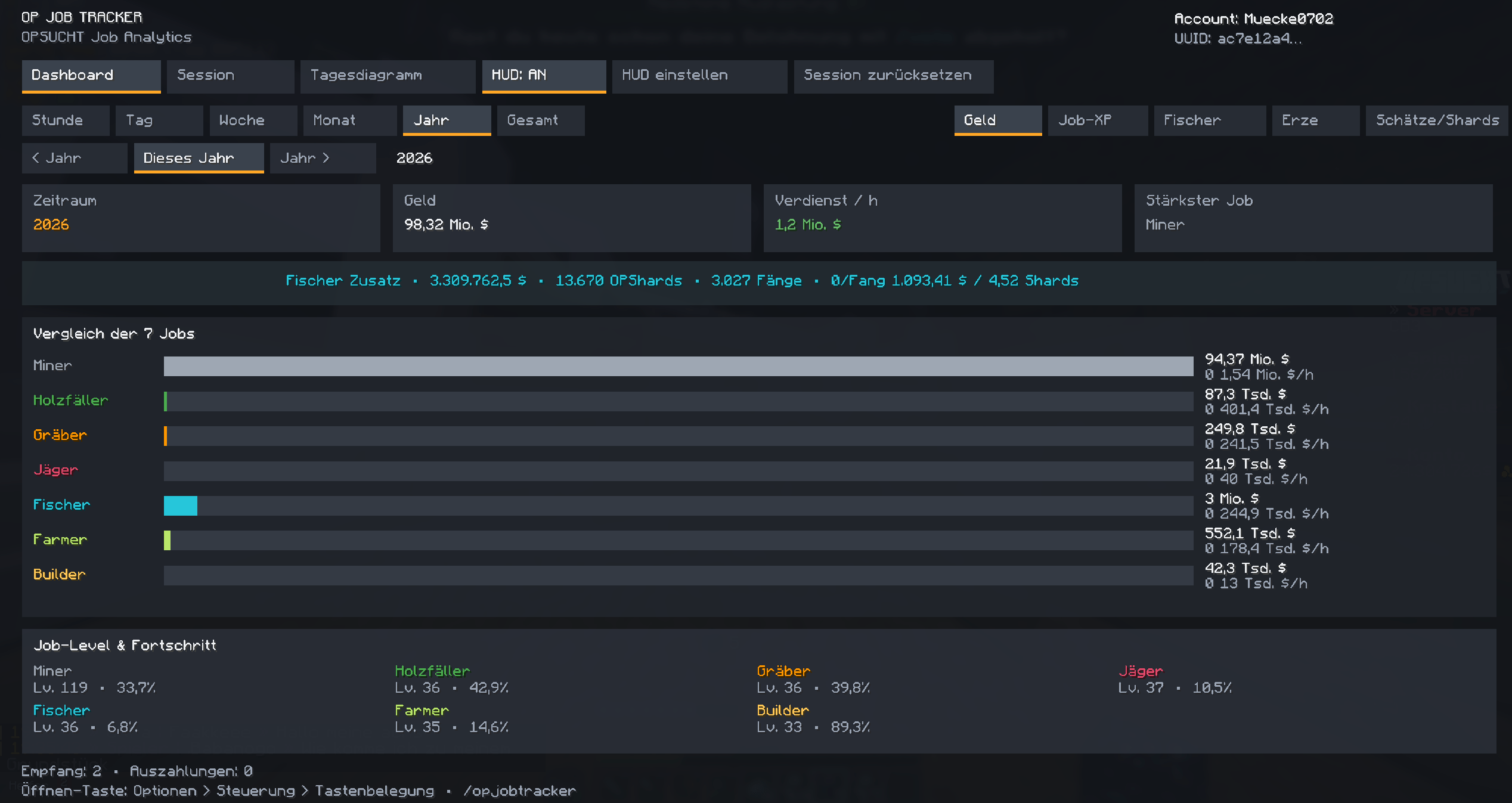
Task: Click Builder Lv. 33 progress entry
Action: pyautogui.click(x=813, y=719)
